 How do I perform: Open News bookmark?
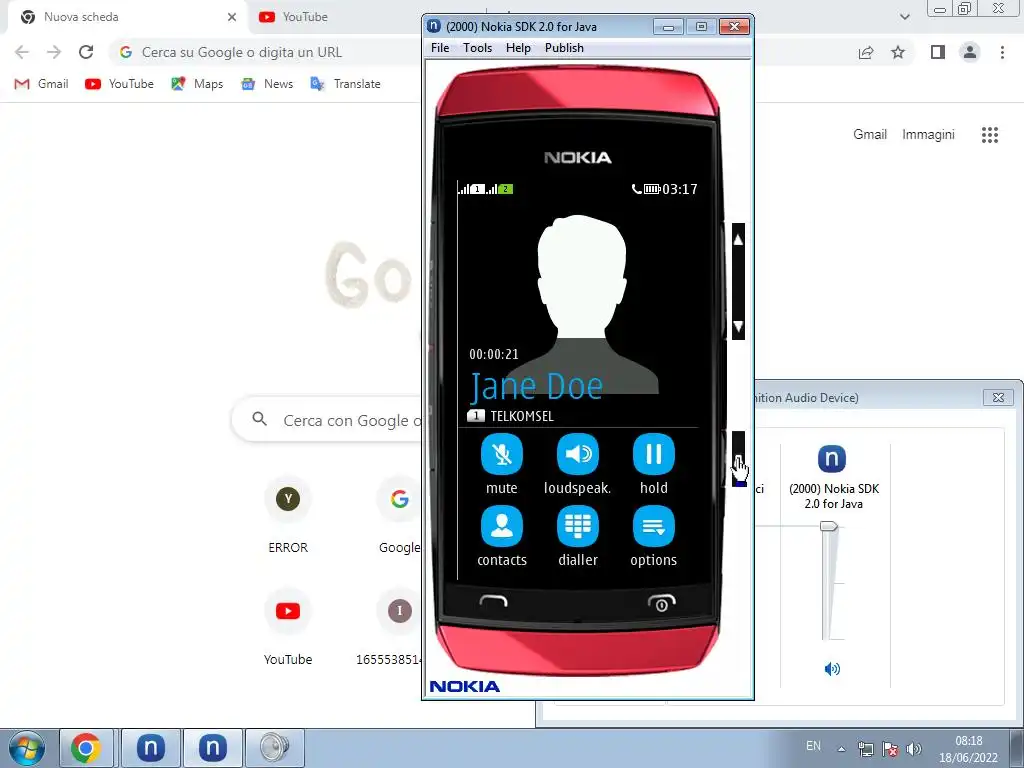coord(267,84)
